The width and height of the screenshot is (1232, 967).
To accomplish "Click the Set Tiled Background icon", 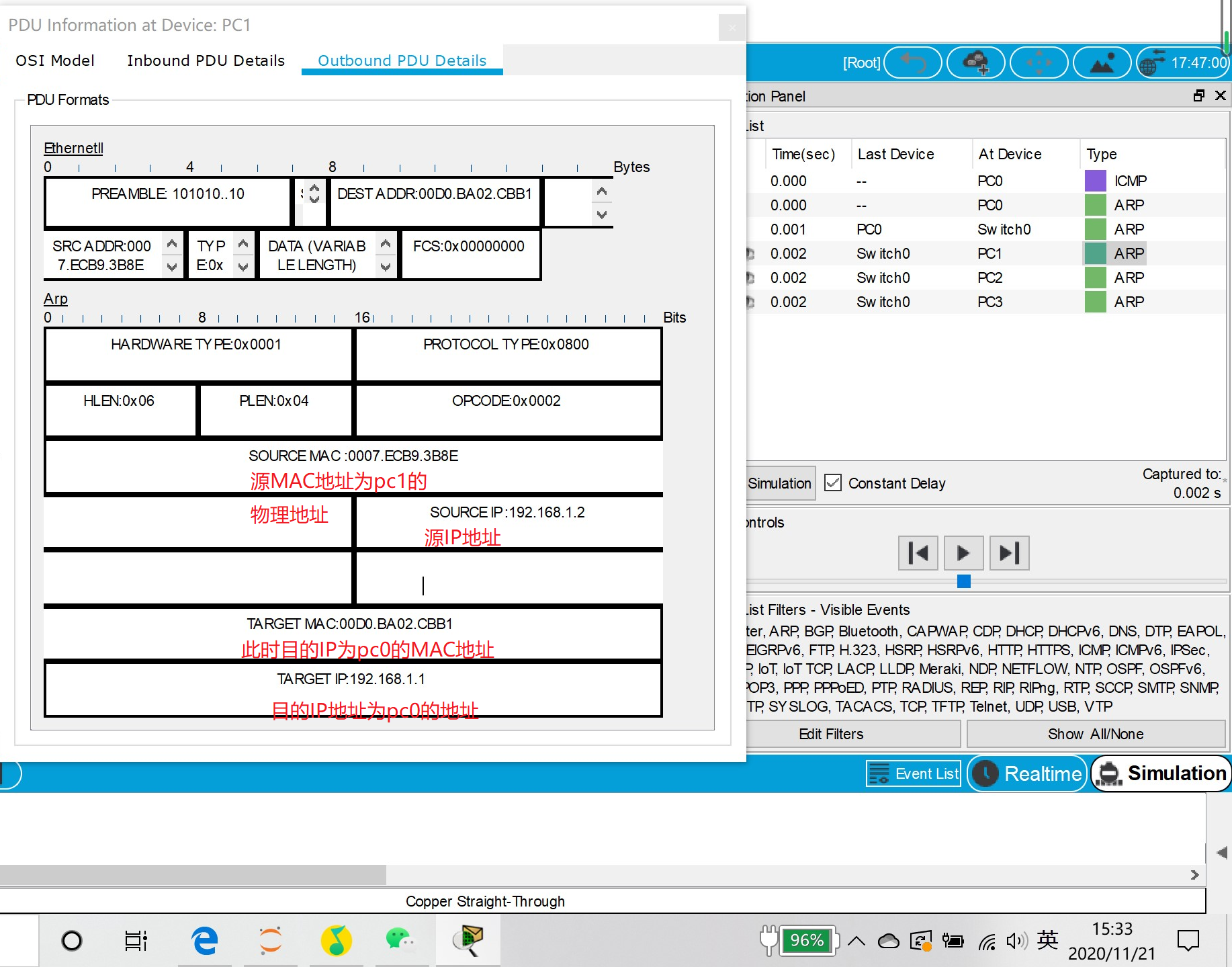I will coord(1102,62).
